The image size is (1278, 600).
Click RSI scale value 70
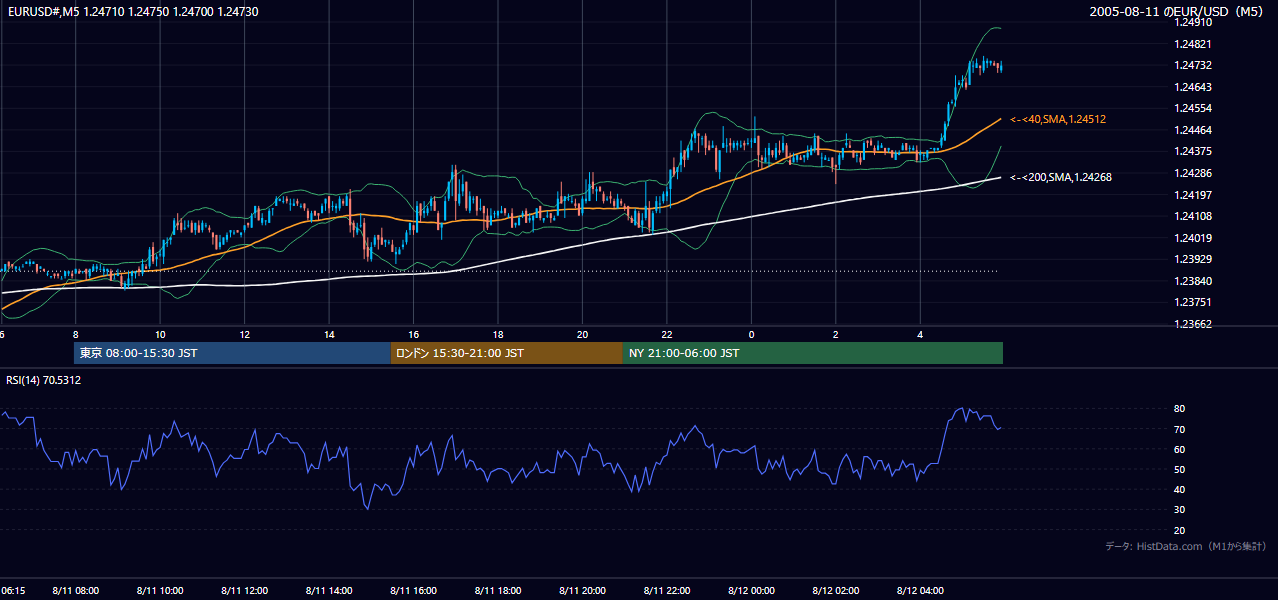pyautogui.click(x=1180, y=429)
